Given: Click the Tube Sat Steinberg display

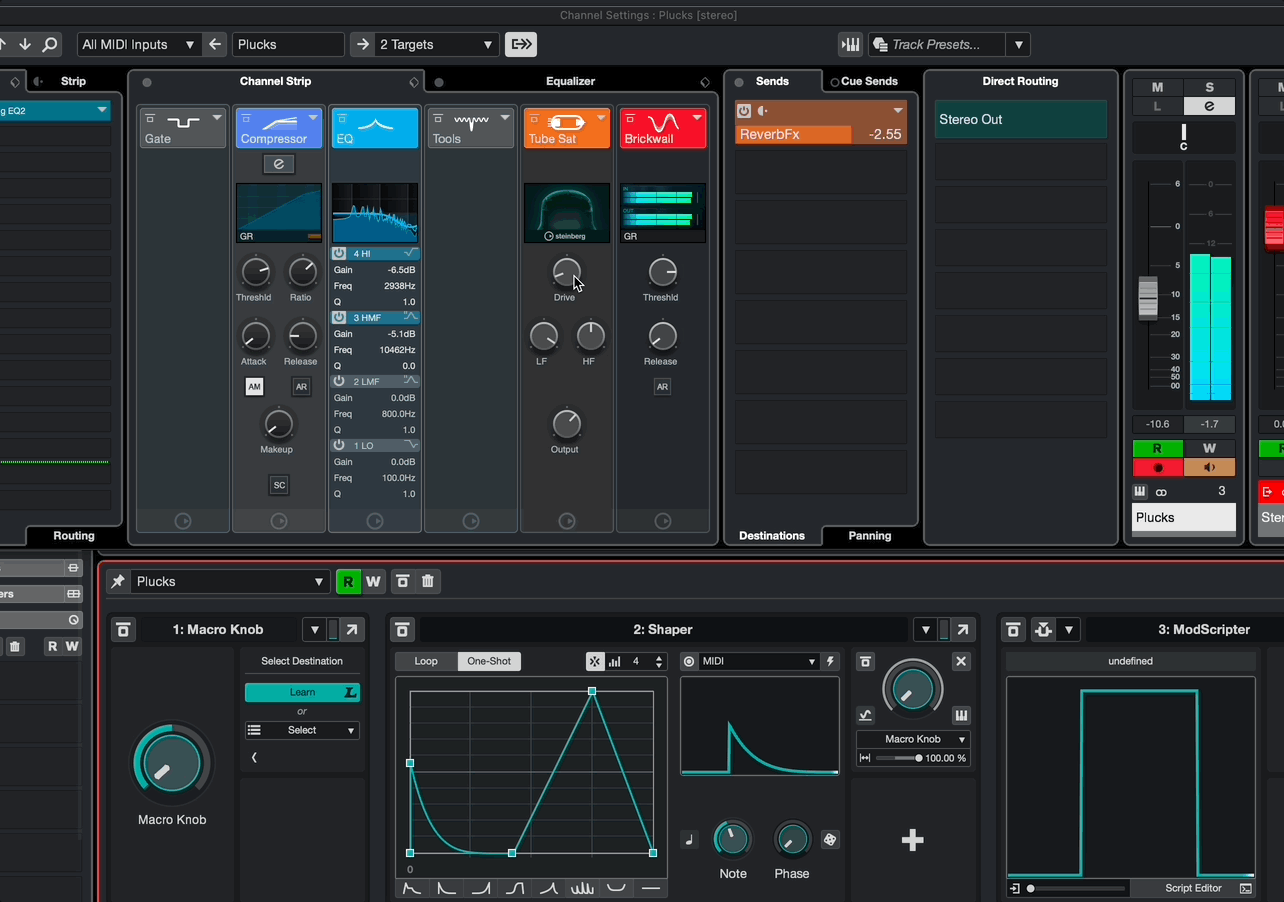Looking at the screenshot, I should pos(567,213).
